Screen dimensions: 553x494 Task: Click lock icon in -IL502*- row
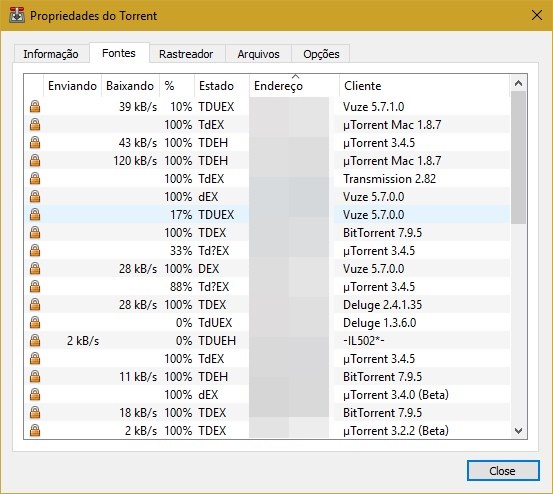click(35, 340)
